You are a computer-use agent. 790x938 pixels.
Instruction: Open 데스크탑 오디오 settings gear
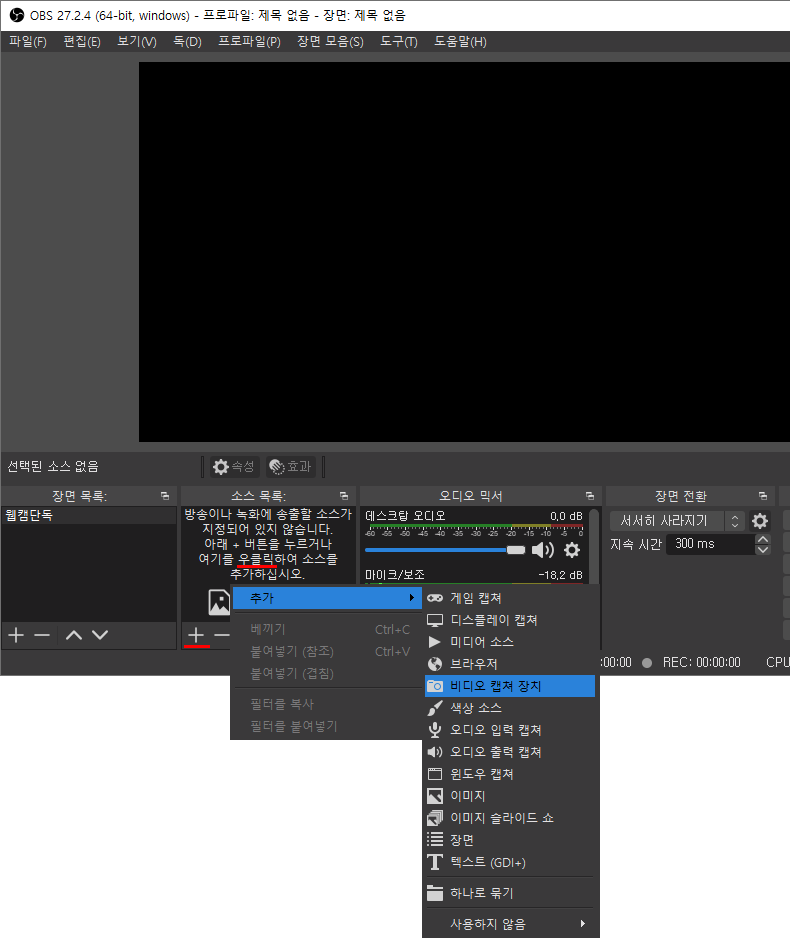(x=572, y=550)
